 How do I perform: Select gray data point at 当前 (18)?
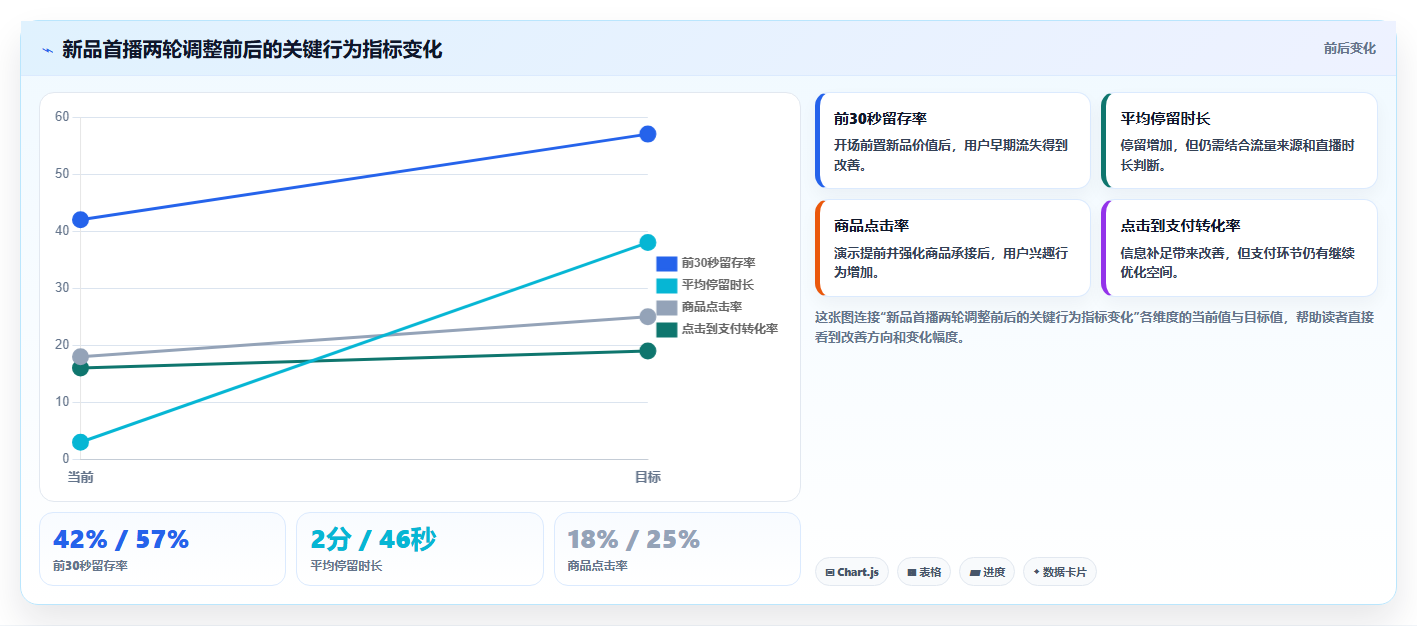pyautogui.click(x=81, y=356)
